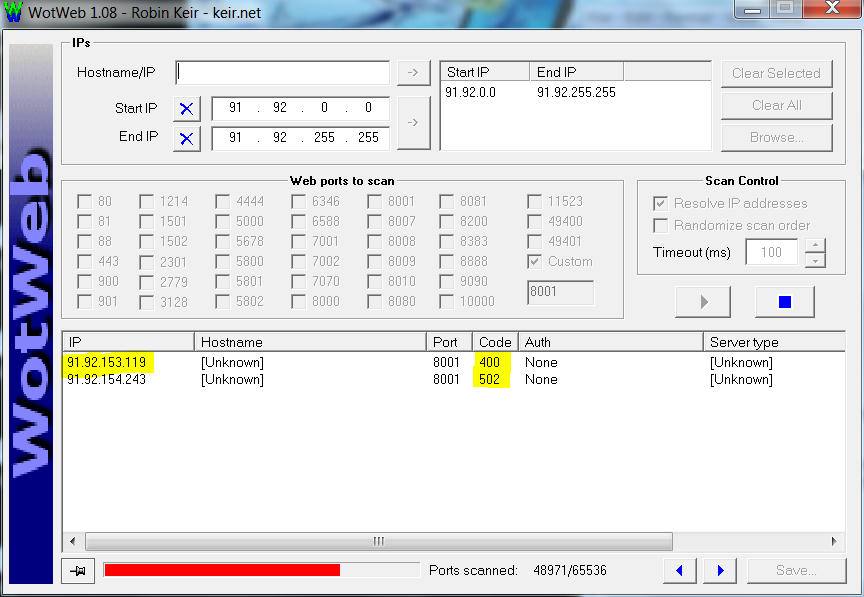Click the Clear All button
Image resolution: width=864 pixels, height=597 pixels.
click(776, 105)
